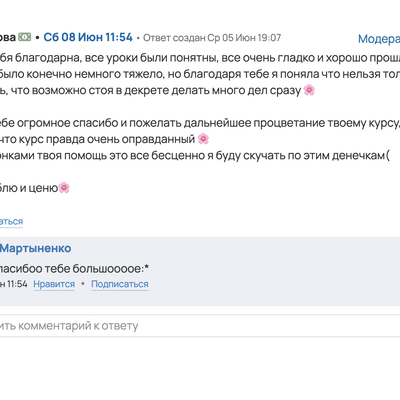Viewport: 400px width, 400px height.
Task: Click the flower emoji after "дел сразу"
Action: pyautogui.click(x=309, y=90)
